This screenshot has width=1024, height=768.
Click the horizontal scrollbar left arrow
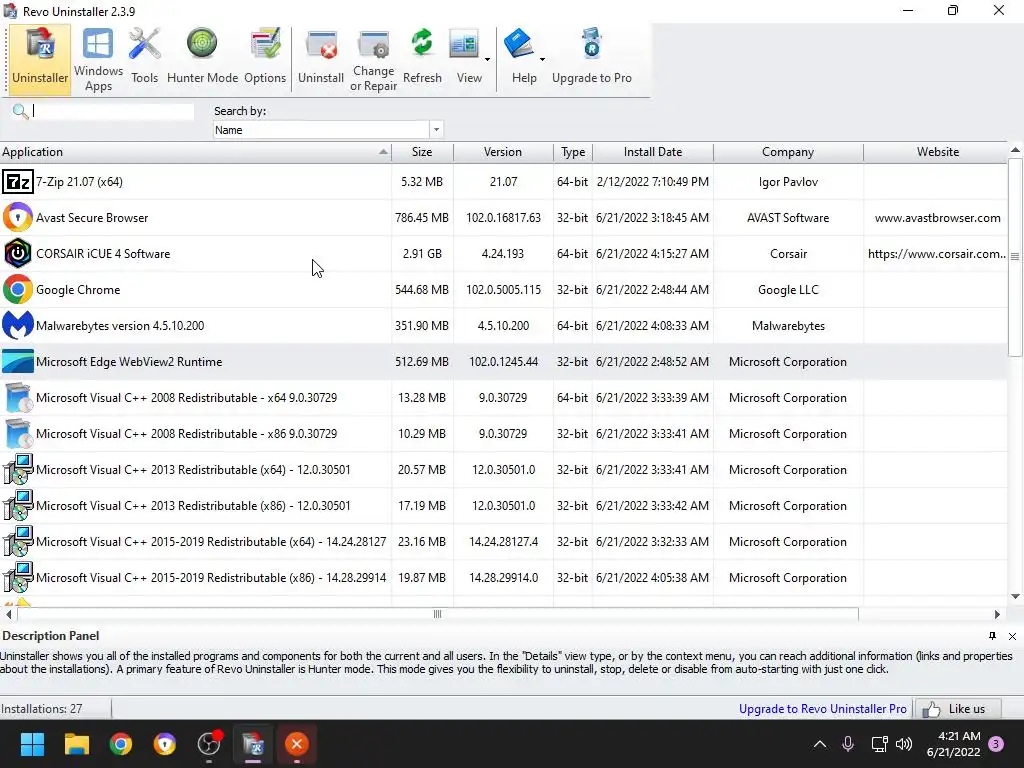click(x=8, y=614)
